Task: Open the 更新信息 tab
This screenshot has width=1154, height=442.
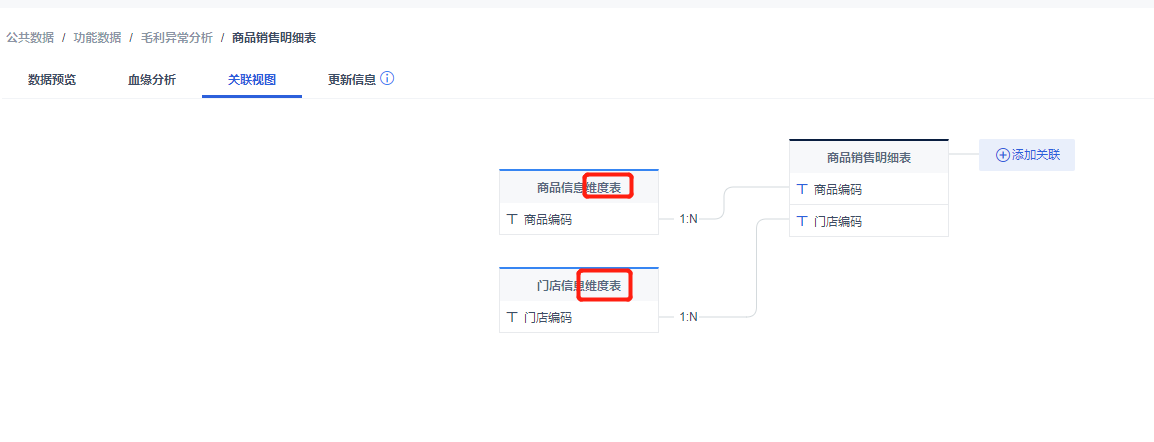Action: [x=352, y=80]
